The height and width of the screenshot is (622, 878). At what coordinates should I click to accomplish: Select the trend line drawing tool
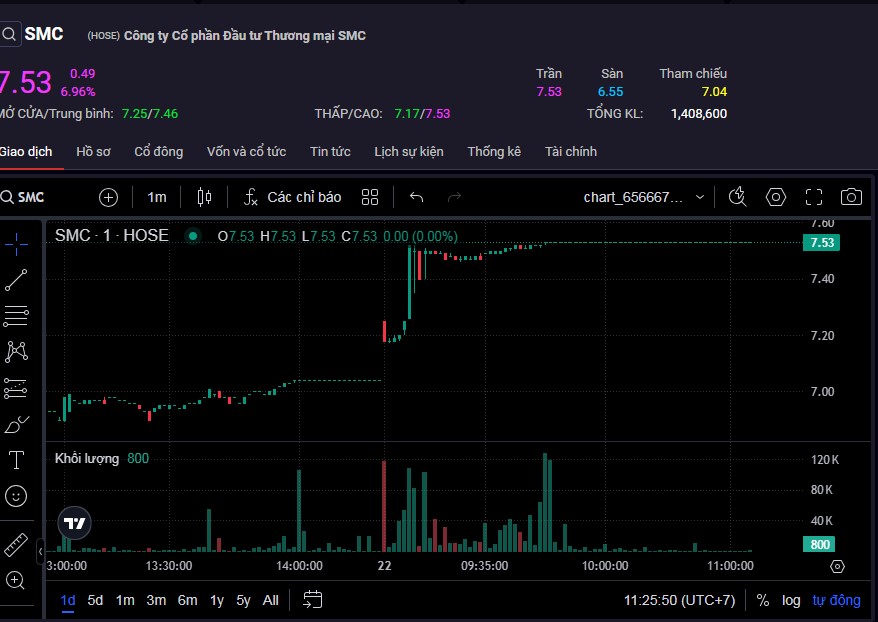[16, 280]
